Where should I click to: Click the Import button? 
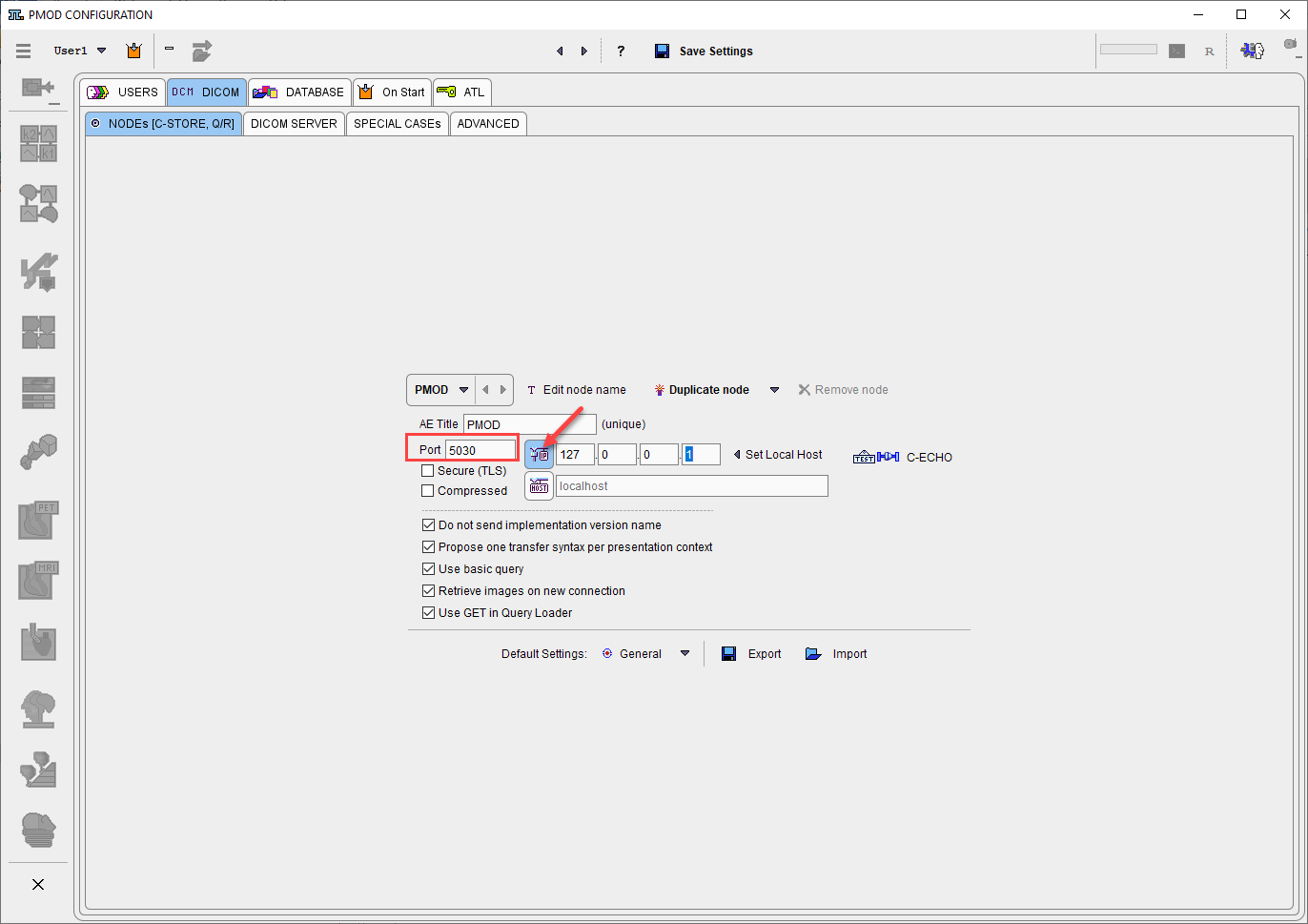(x=836, y=654)
